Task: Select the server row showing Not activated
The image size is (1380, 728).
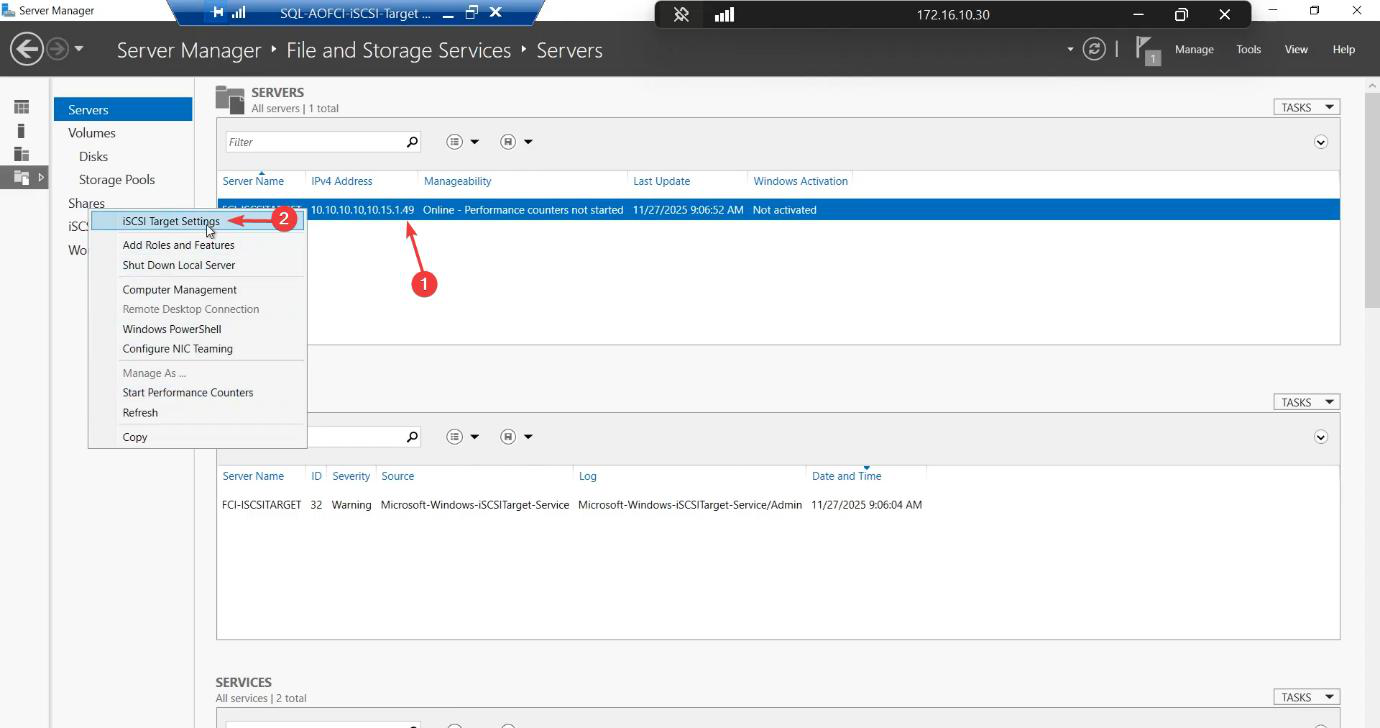Action: [x=778, y=210]
